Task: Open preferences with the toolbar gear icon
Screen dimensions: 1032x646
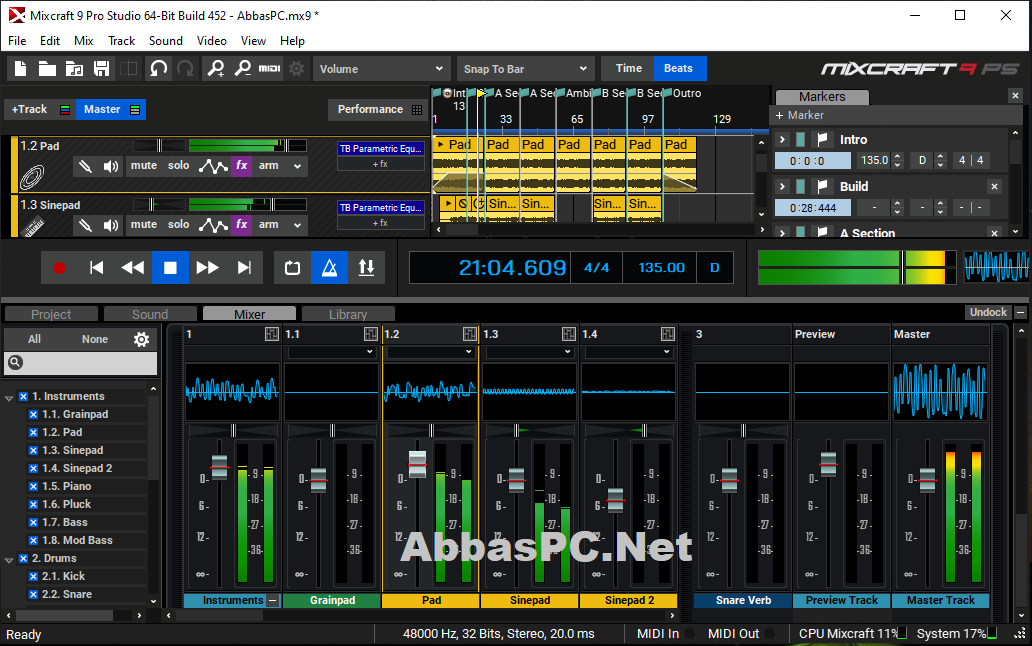Action: [297, 68]
